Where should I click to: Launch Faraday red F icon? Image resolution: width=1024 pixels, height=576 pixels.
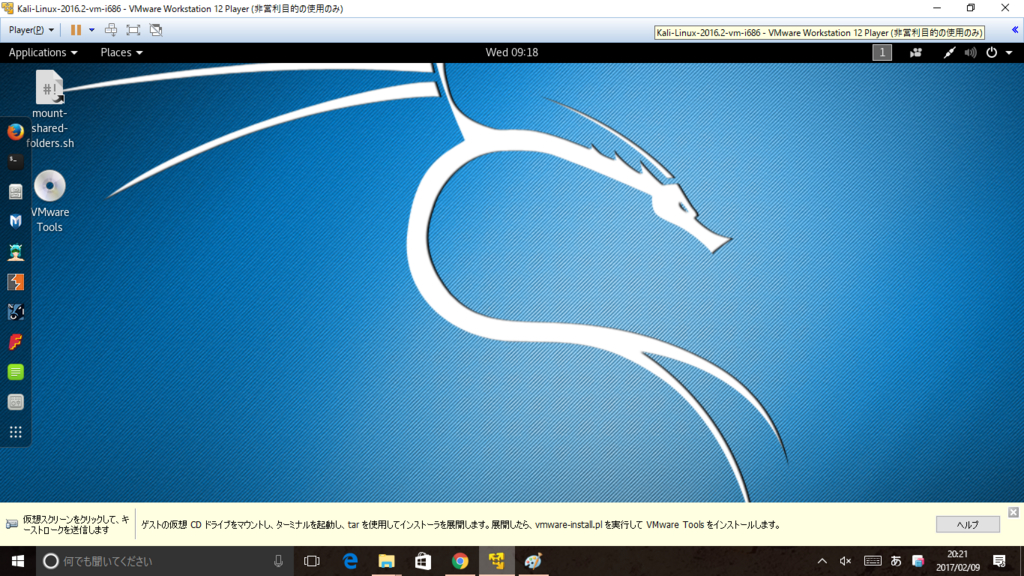click(16, 342)
